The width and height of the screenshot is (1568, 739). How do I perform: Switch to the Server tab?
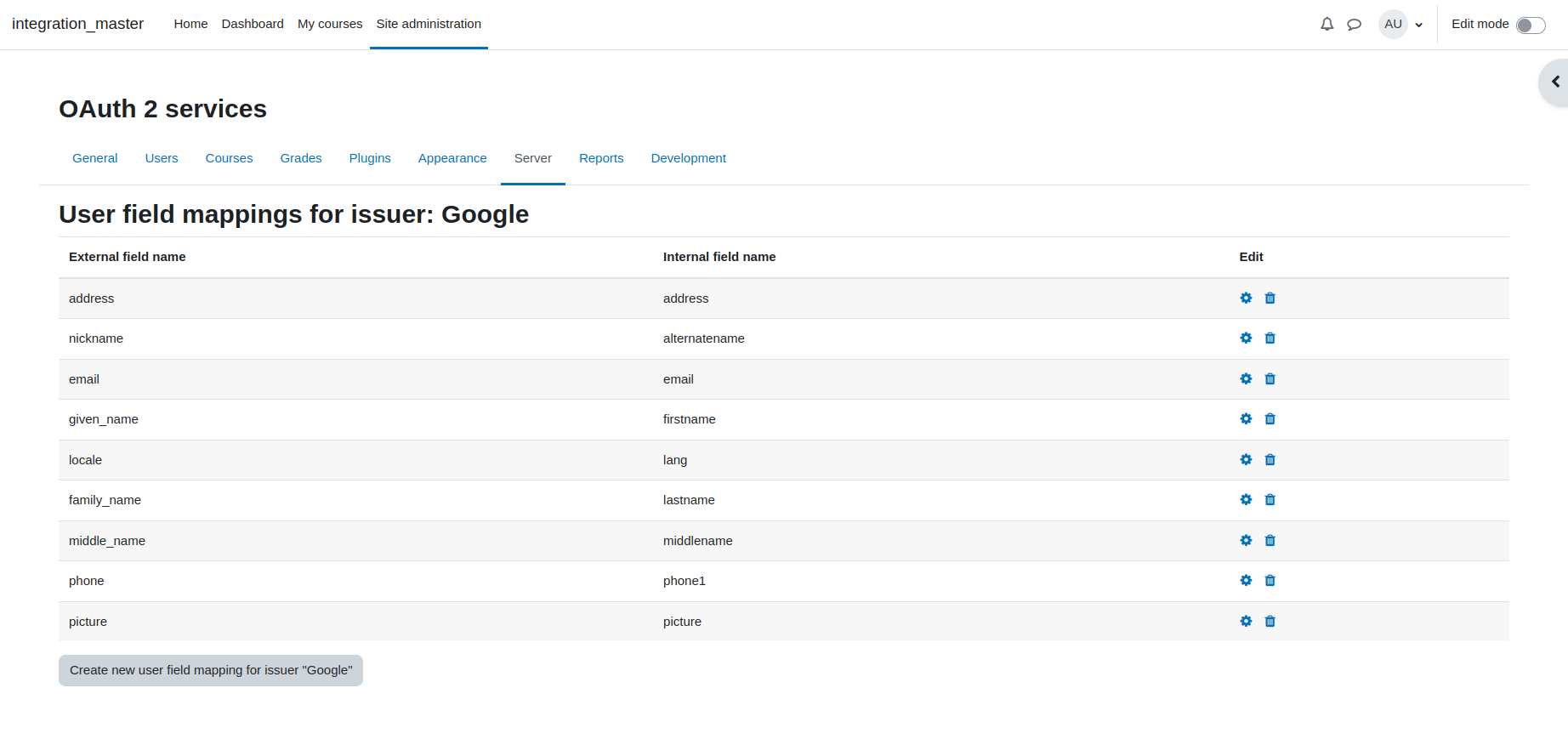pyautogui.click(x=533, y=158)
